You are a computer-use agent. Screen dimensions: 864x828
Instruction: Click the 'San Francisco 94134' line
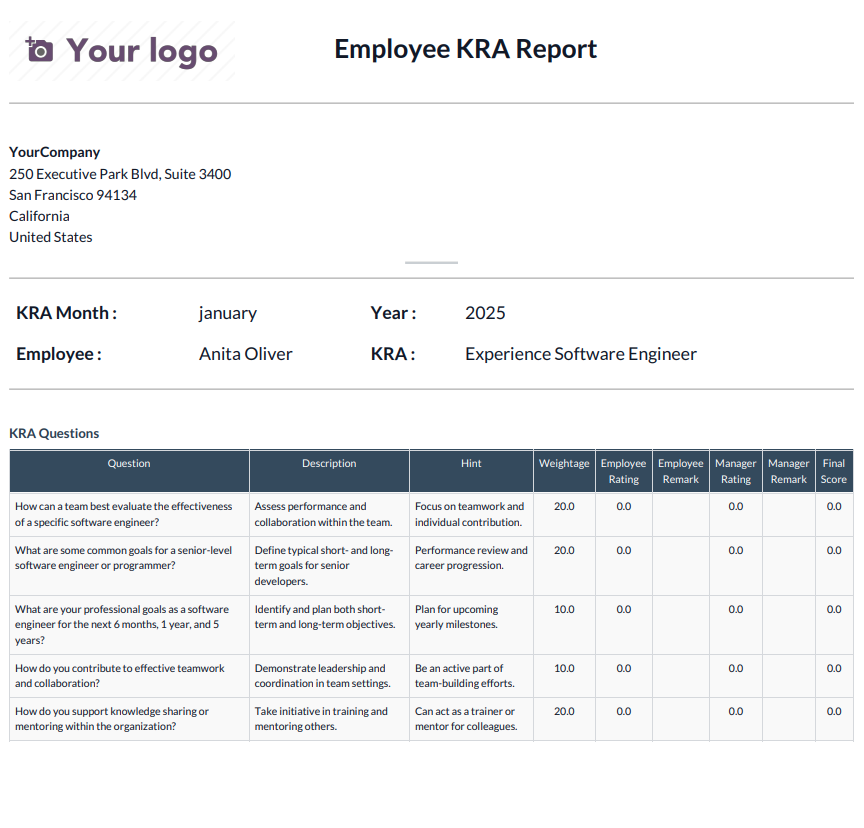pyautogui.click(x=73, y=195)
